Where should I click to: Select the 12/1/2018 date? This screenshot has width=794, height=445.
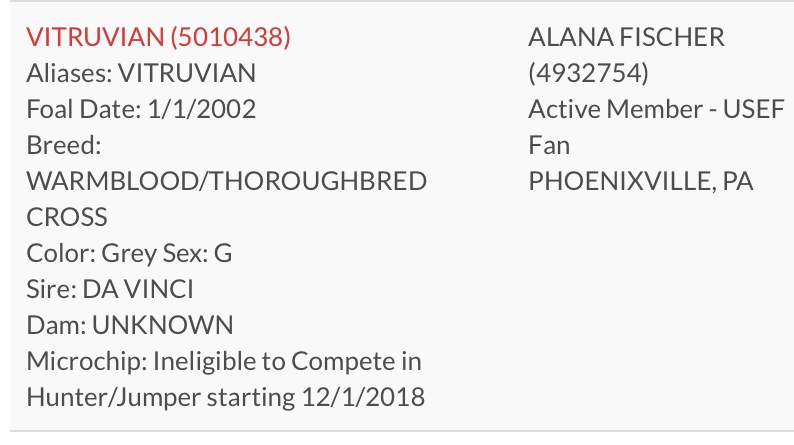363,397
